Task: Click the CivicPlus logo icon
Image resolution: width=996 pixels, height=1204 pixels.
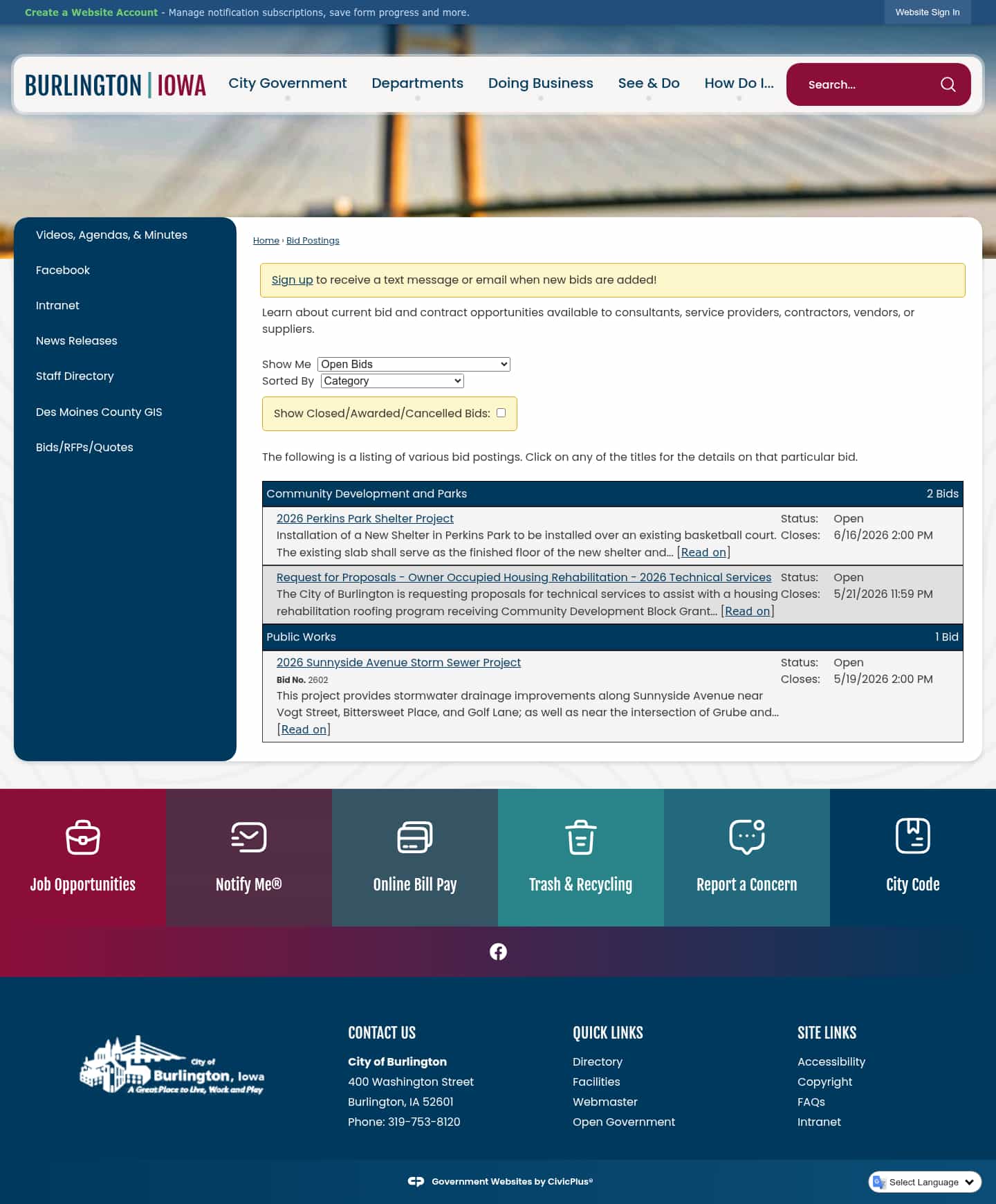Action: coord(416,1181)
